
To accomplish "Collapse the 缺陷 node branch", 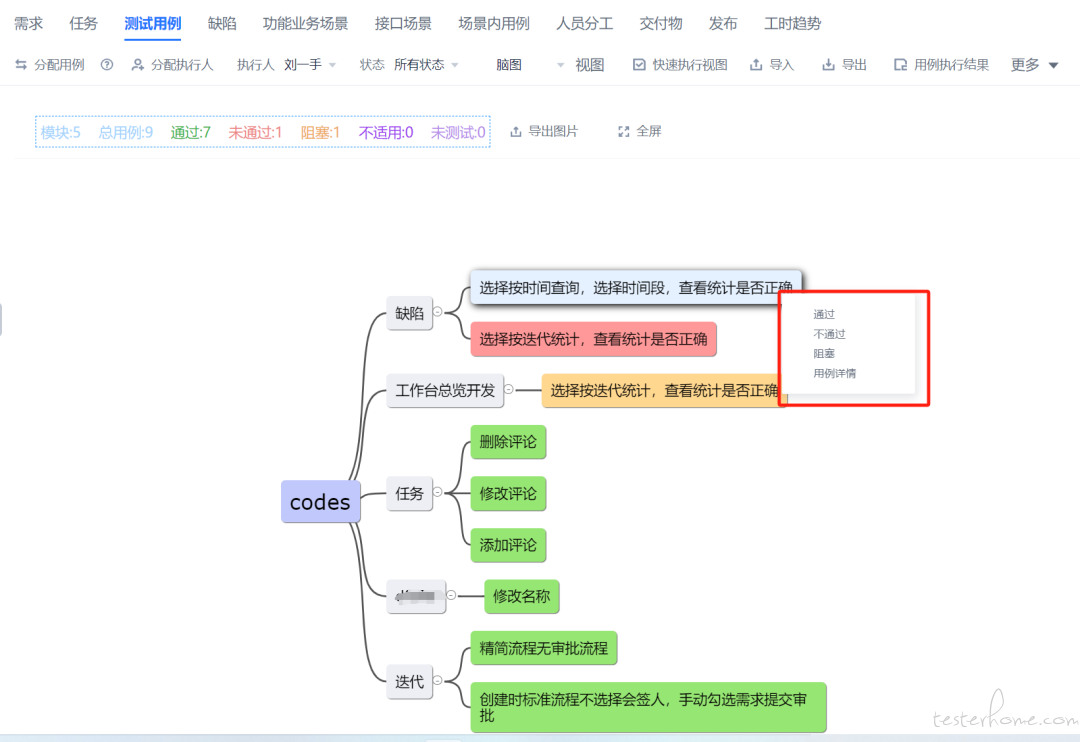I will (437, 312).
